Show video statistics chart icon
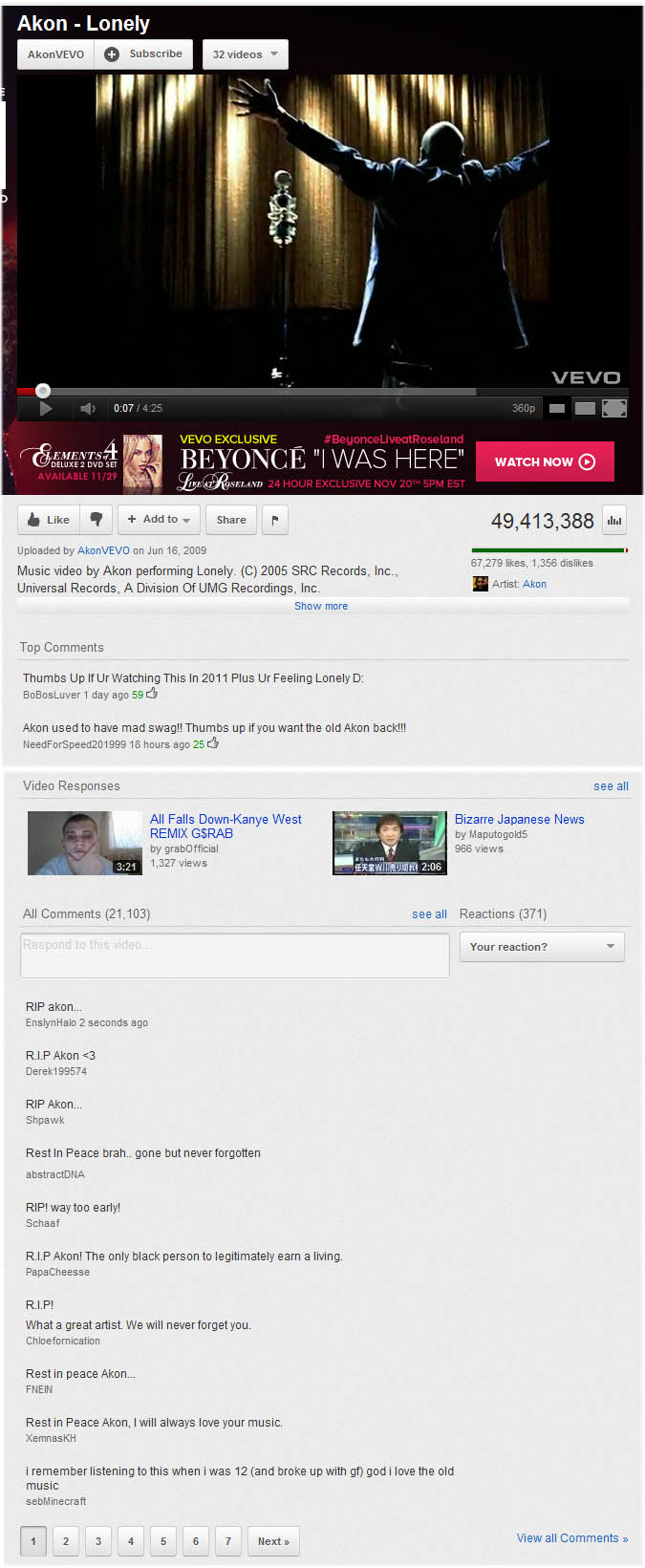Image resolution: width=645 pixels, height=1568 pixels. (x=614, y=521)
